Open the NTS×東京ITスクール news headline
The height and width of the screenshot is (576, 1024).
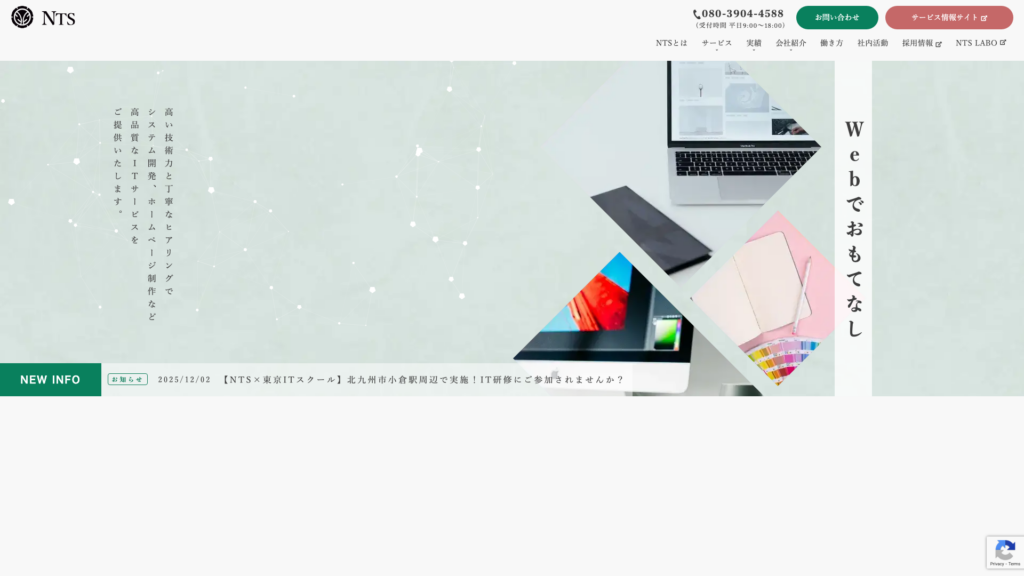coord(422,380)
